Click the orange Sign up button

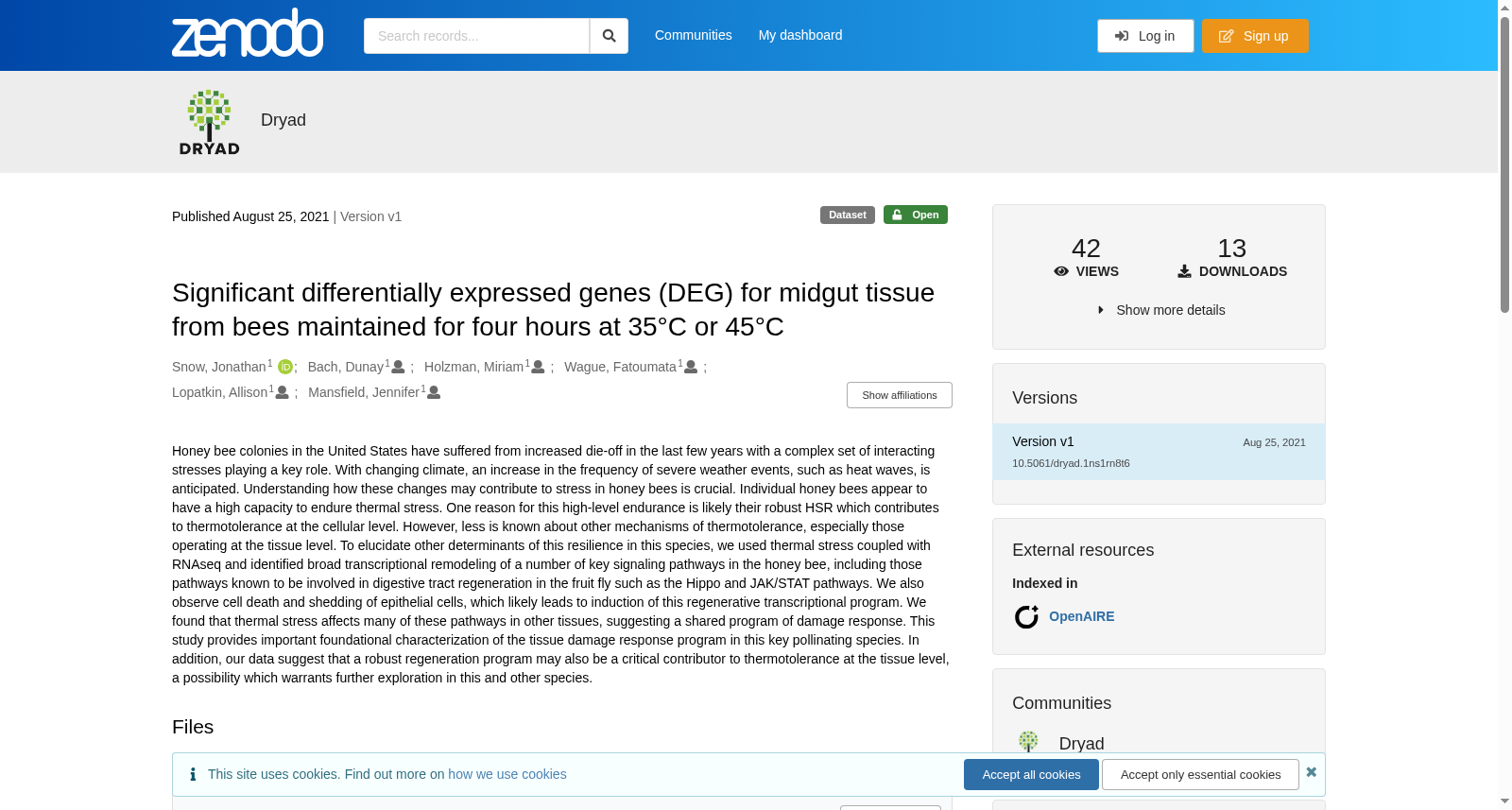[1255, 36]
